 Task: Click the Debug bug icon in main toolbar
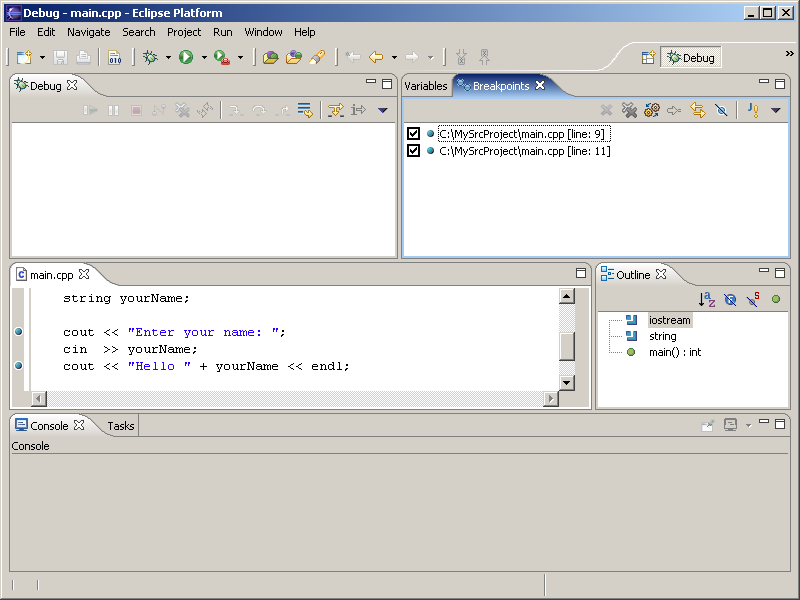[x=151, y=58]
